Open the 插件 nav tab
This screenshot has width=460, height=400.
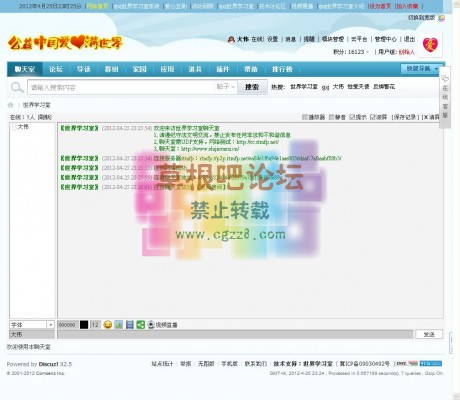click(223, 69)
